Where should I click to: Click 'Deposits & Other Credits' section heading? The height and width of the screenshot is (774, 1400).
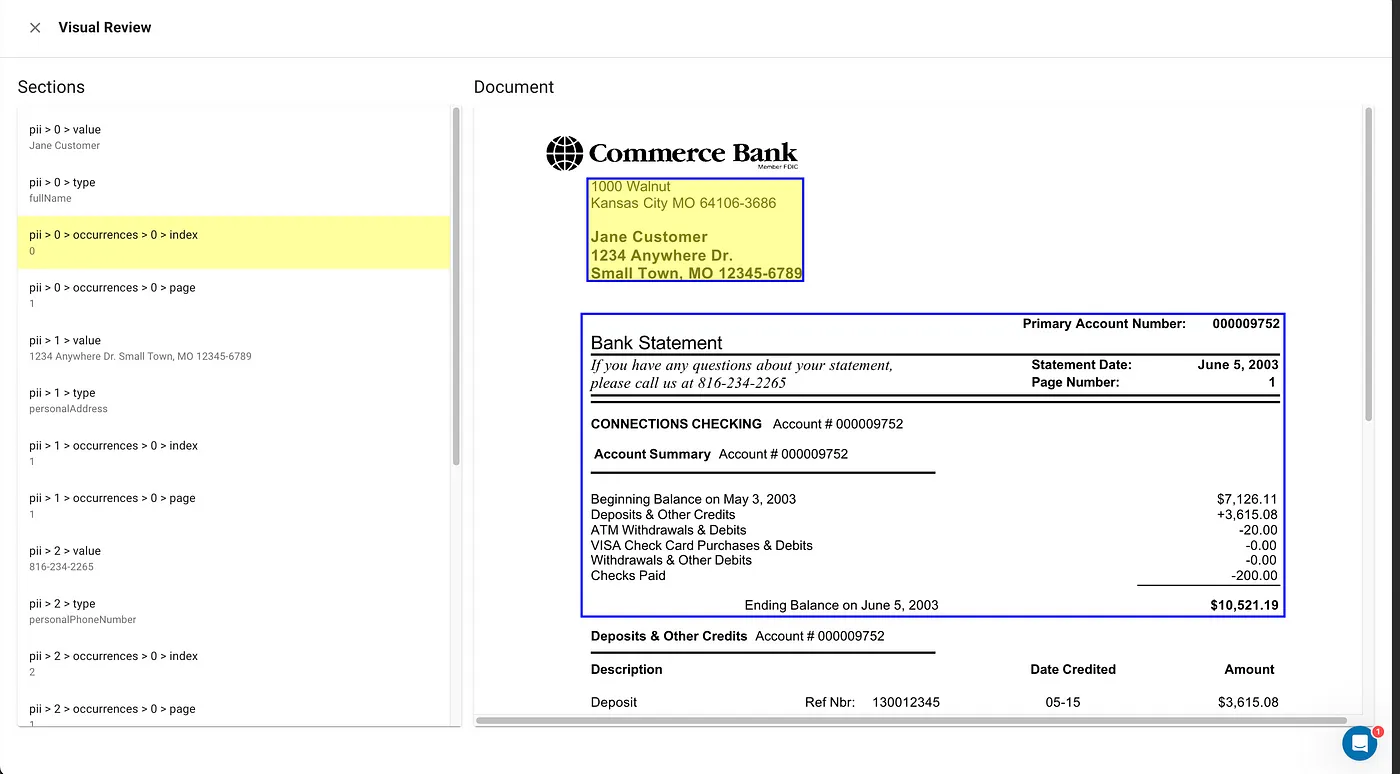669,636
